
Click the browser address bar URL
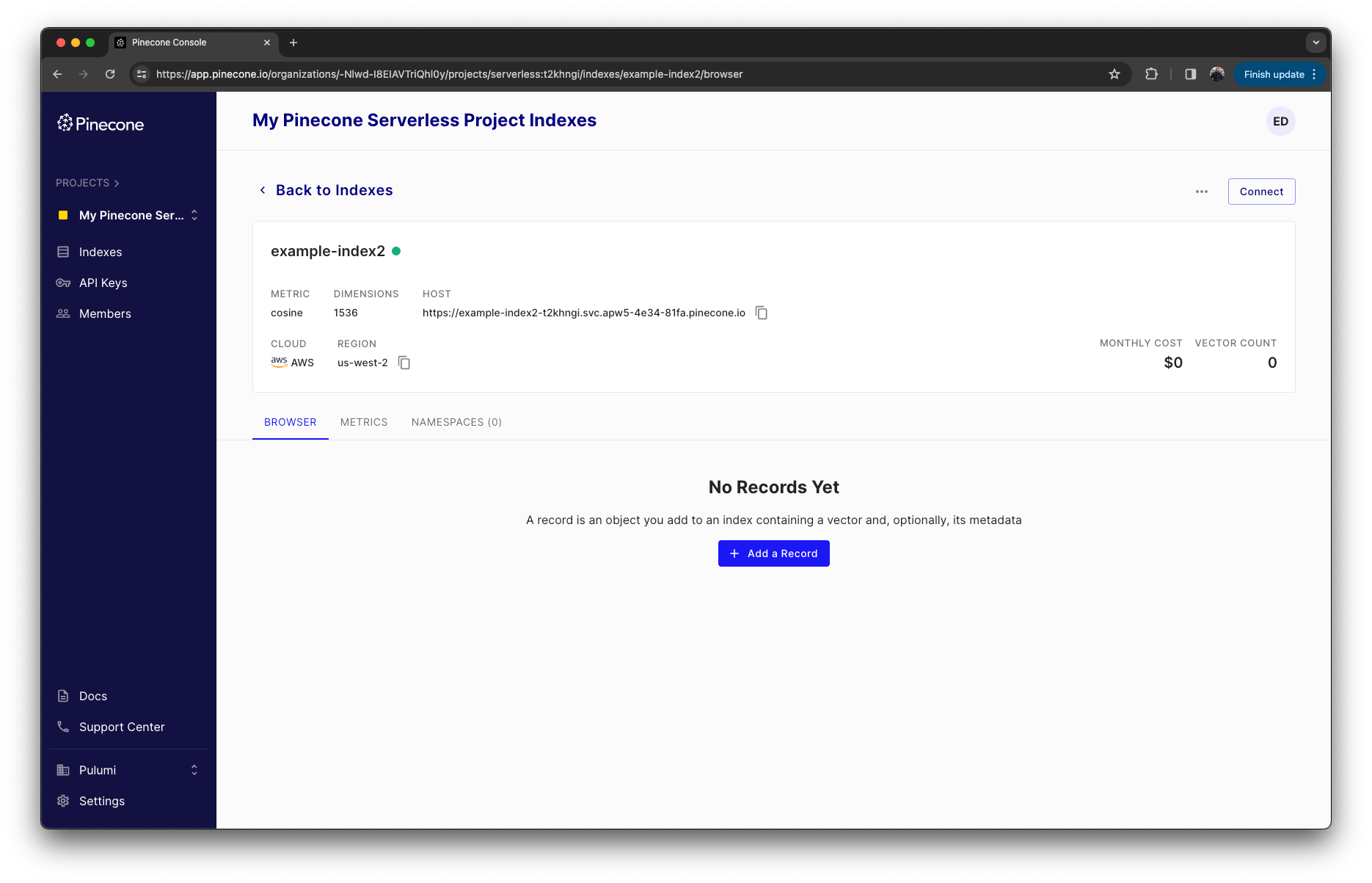(x=449, y=74)
